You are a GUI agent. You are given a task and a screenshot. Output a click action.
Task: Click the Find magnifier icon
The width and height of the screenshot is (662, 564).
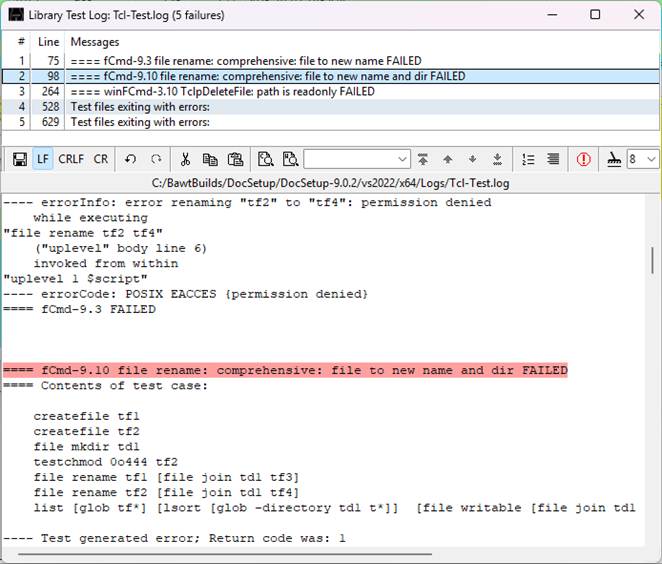(265, 159)
